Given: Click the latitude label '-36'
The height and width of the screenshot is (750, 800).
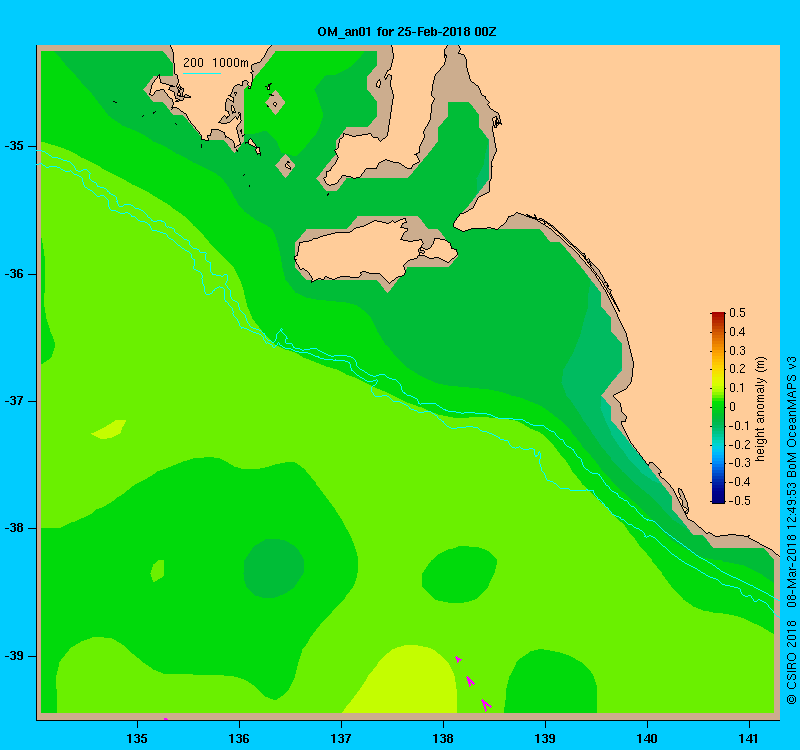Looking at the screenshot, I should pyautogui.click(x=14, y=274).
